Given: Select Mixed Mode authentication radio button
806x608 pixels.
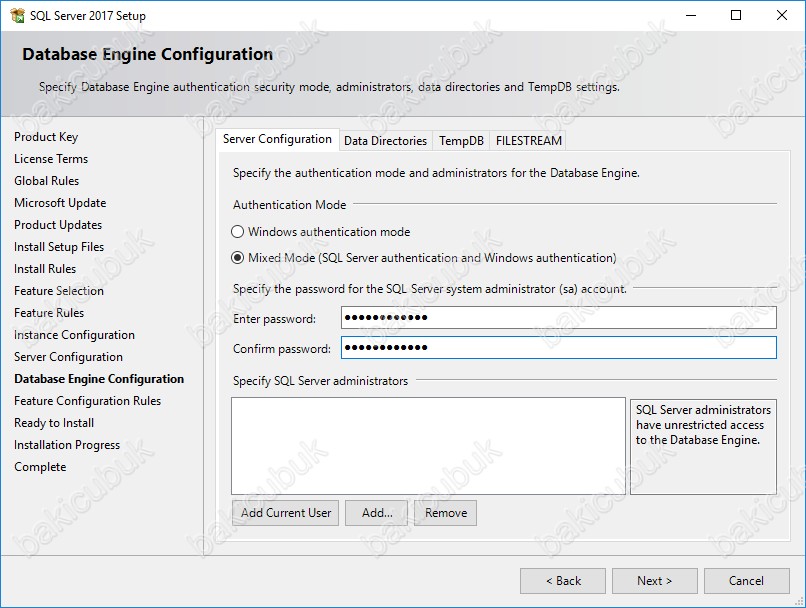Looking at the screenshot, I should 238,258.
